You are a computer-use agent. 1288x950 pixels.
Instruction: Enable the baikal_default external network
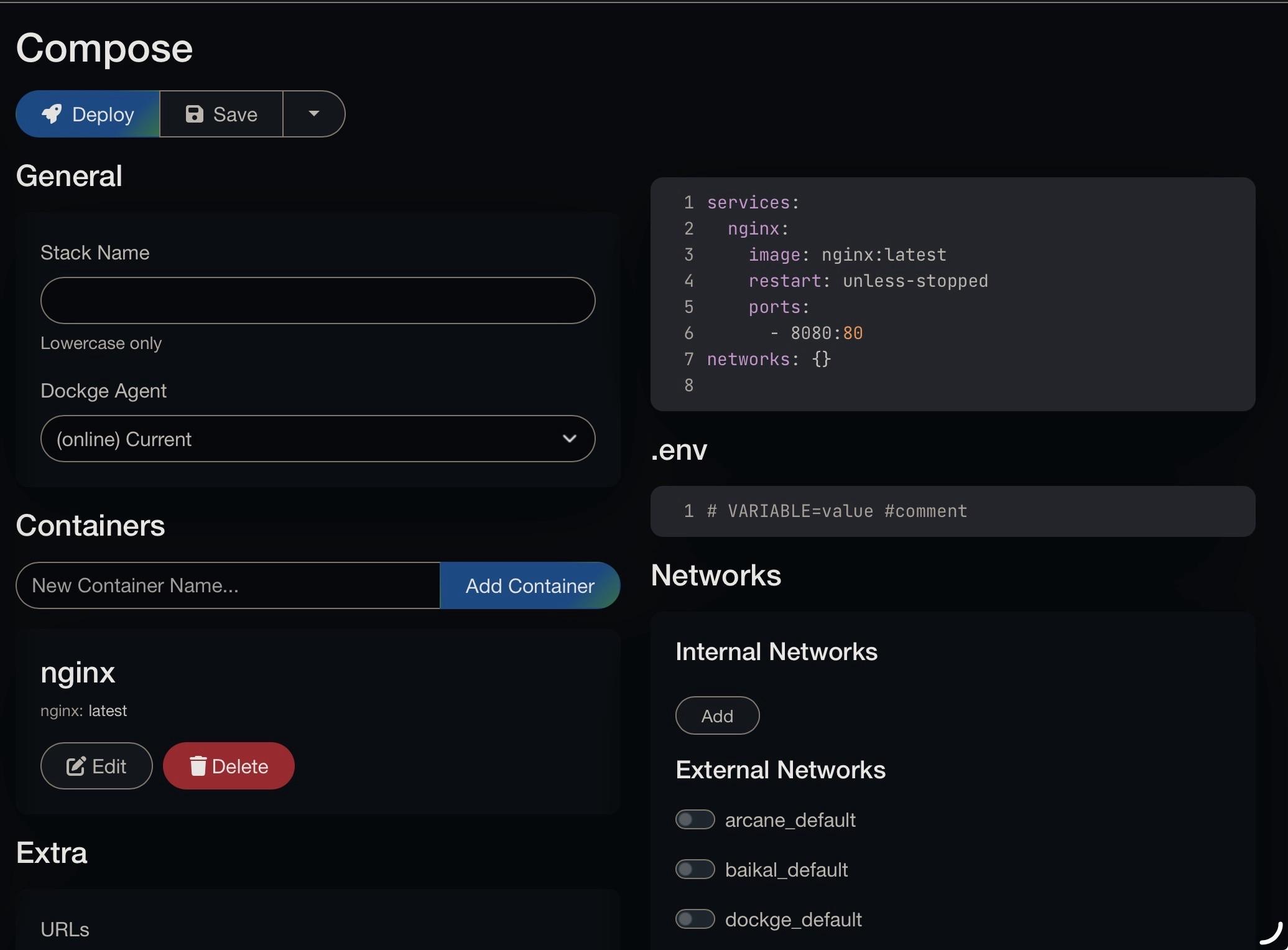(695, 869)
